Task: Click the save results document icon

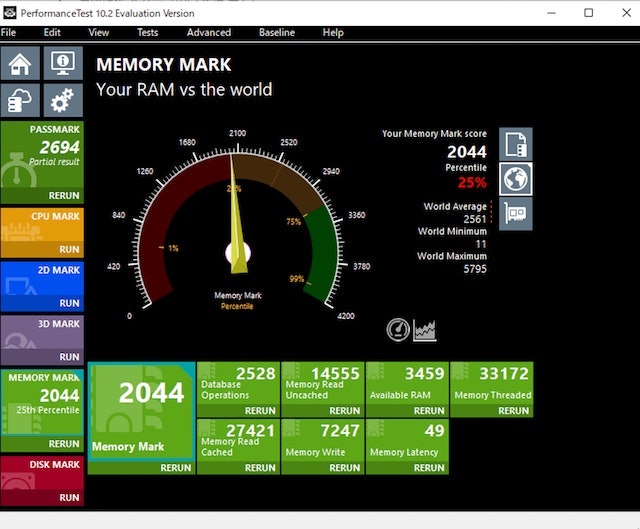Action: pos(516,144)
